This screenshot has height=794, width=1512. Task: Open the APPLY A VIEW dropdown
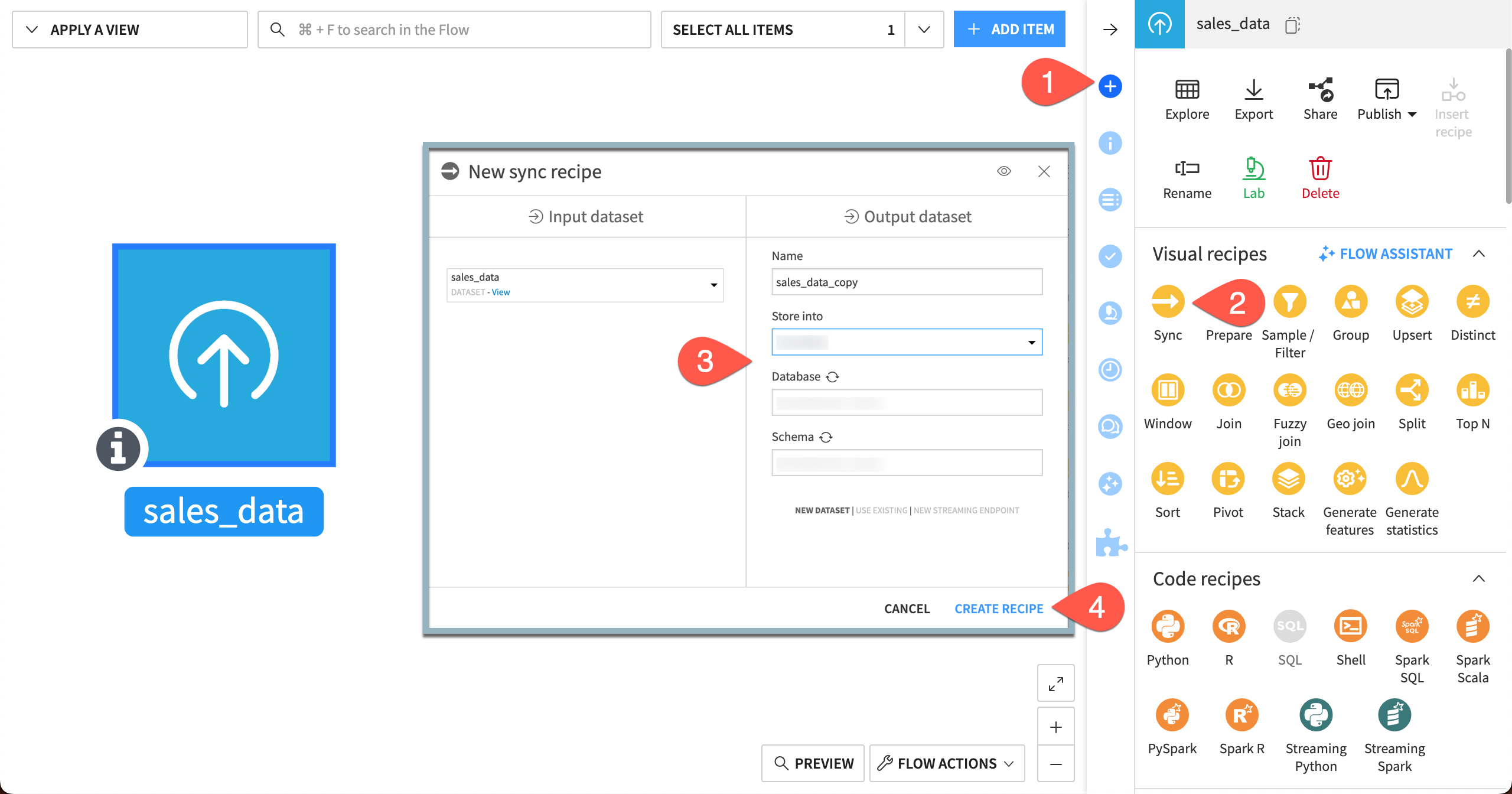(x=129, y=29)
